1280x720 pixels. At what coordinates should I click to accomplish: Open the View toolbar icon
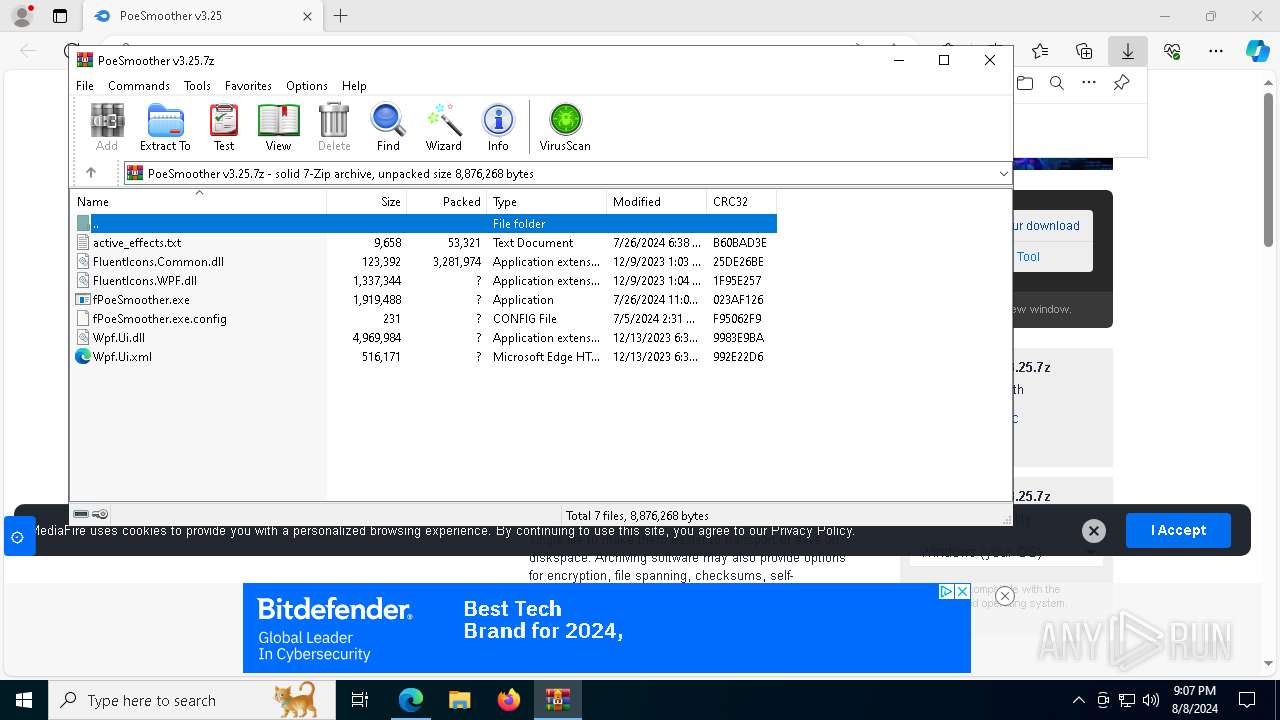pyautogui.click(x=278, y=127)
